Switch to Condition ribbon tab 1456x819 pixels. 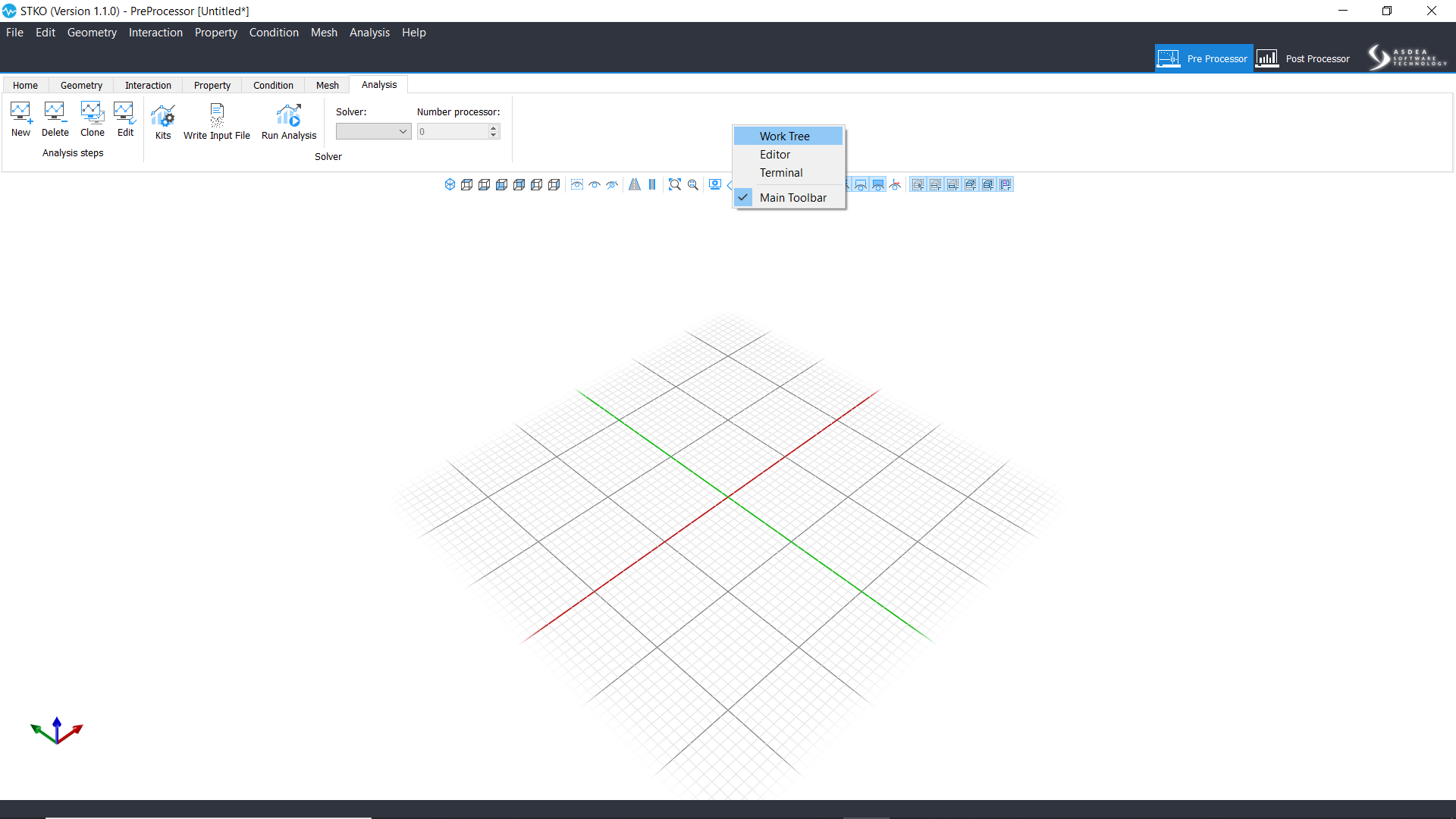click(273, 85)
